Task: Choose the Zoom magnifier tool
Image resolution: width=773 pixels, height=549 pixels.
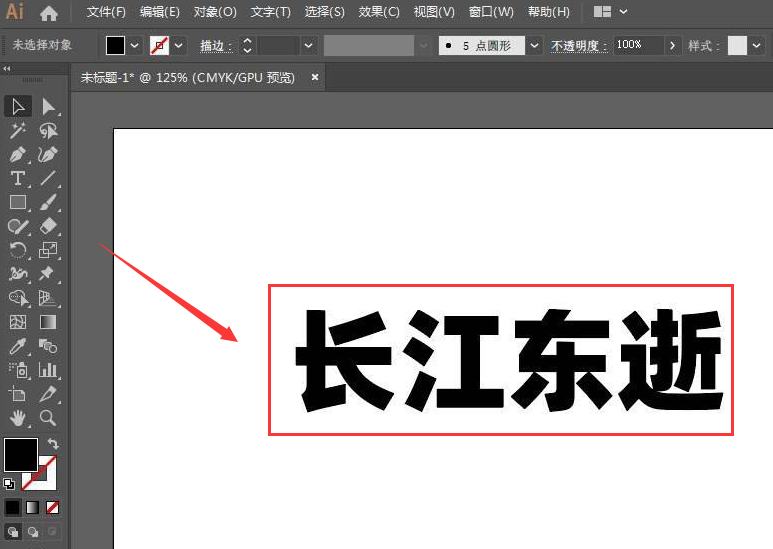Action: 48,418
